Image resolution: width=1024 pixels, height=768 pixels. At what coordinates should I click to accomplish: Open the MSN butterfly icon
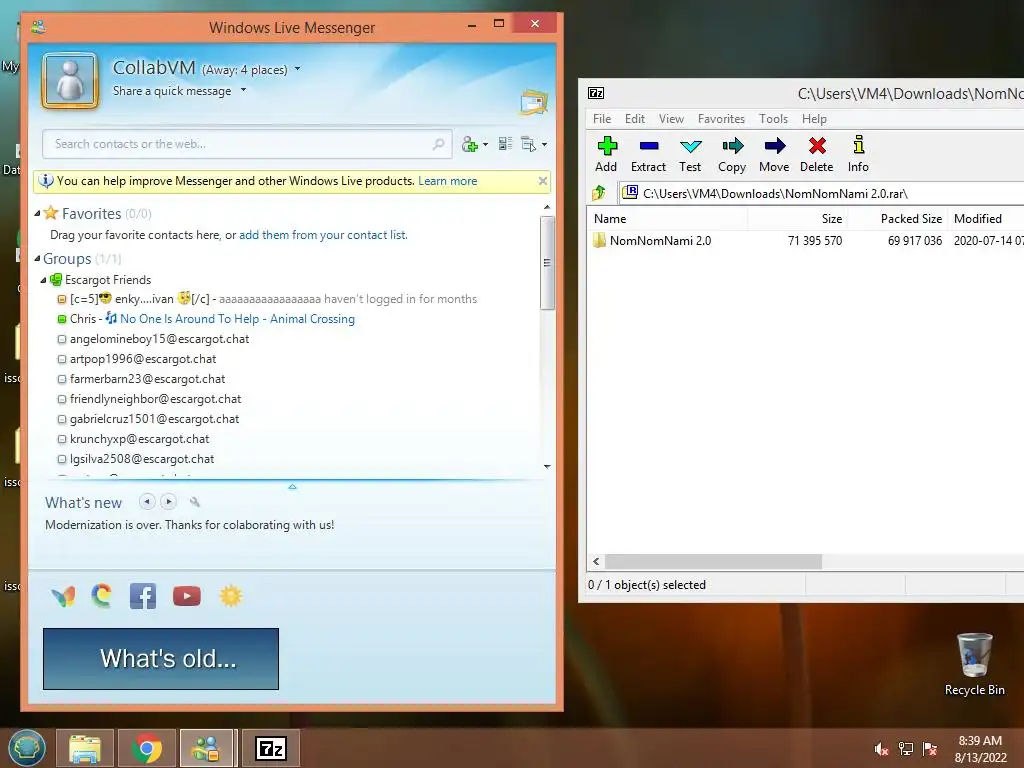pyautogui.click(x=63, y=596)
